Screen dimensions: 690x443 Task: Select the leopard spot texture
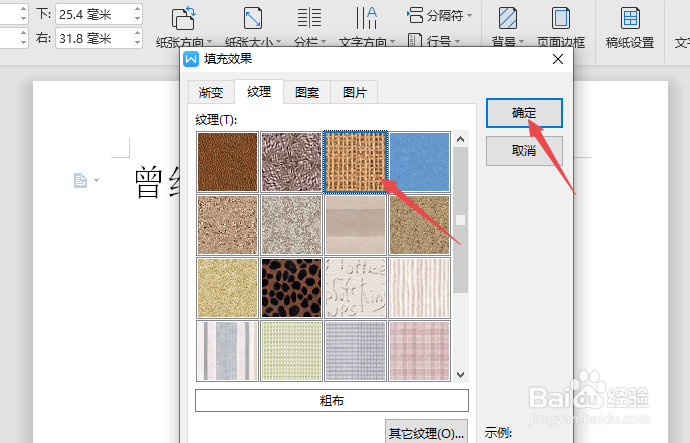[291, 288]
